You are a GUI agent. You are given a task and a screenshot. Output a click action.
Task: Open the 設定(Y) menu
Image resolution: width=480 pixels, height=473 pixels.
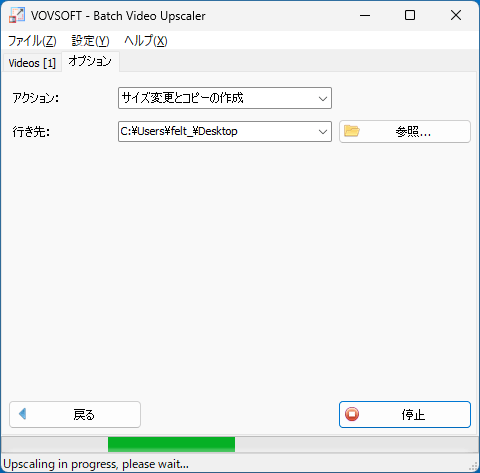click(90, 41)
